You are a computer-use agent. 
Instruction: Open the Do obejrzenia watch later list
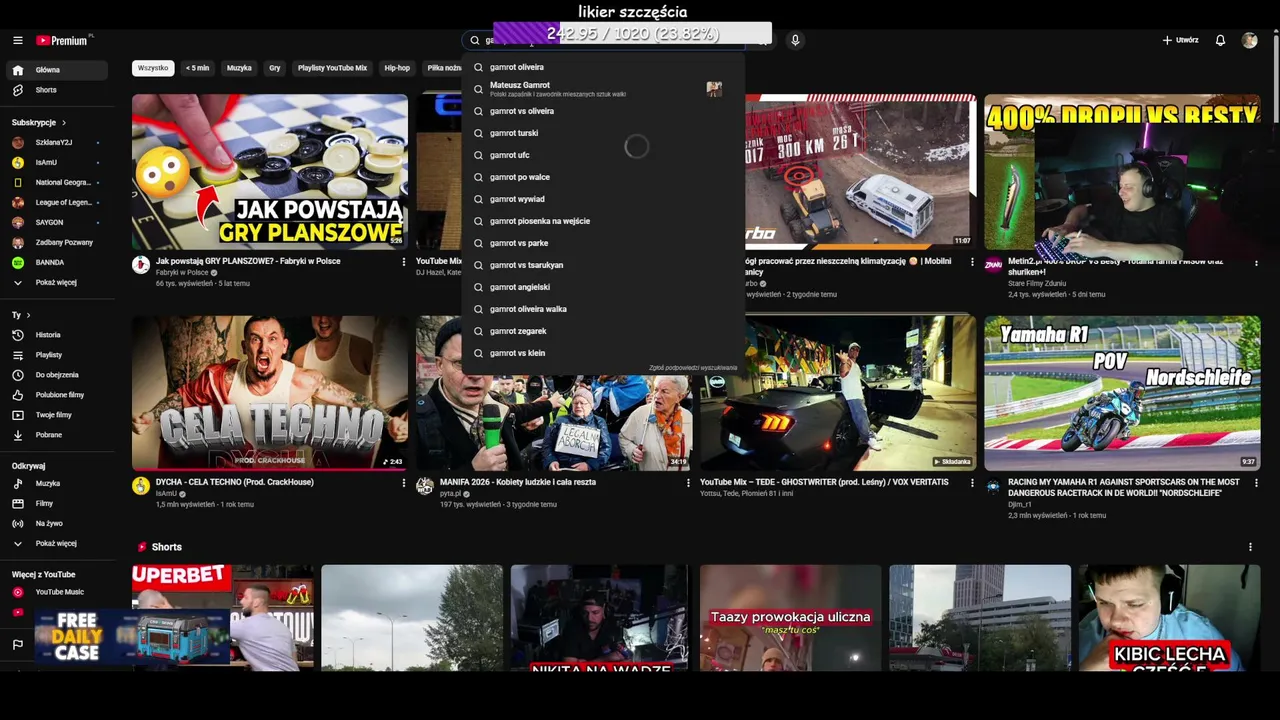point(56,375)
